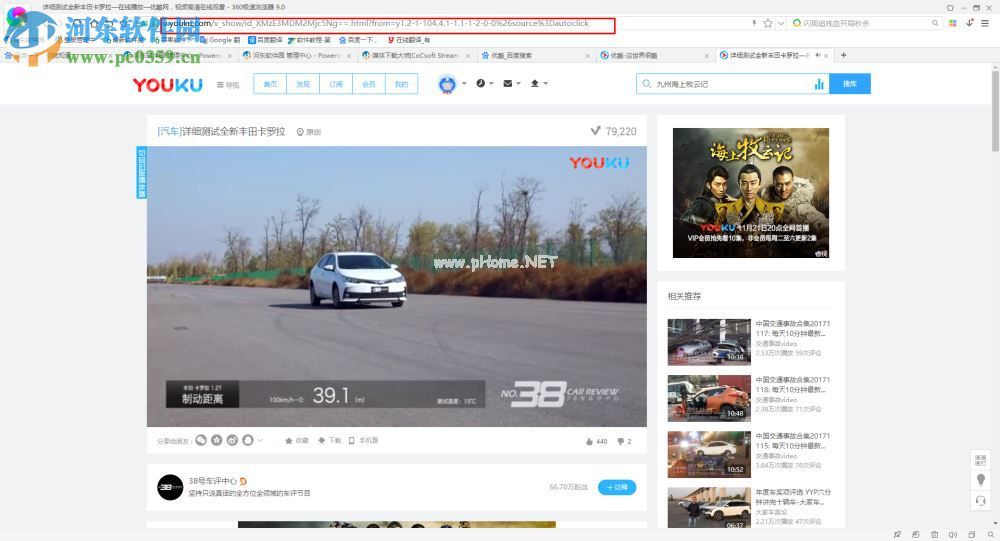
Task: Click the lightbulb feedback icon on sidebar
Action: click(x=981, y=480)
